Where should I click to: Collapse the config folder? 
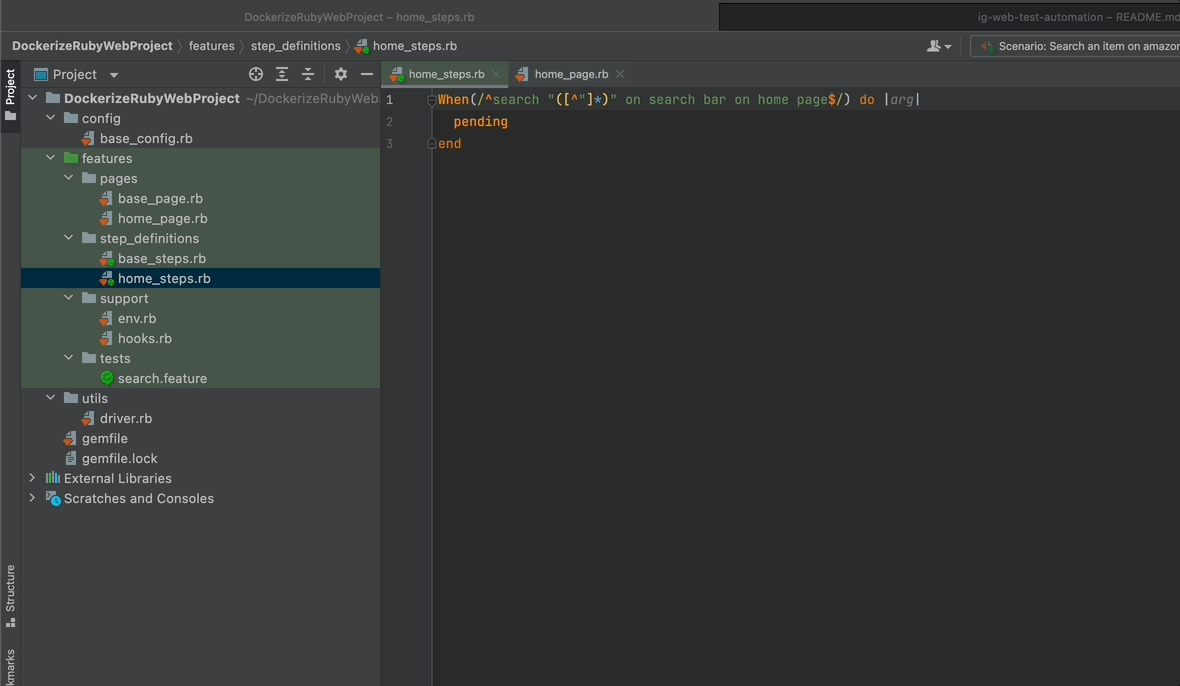(50, 118)
